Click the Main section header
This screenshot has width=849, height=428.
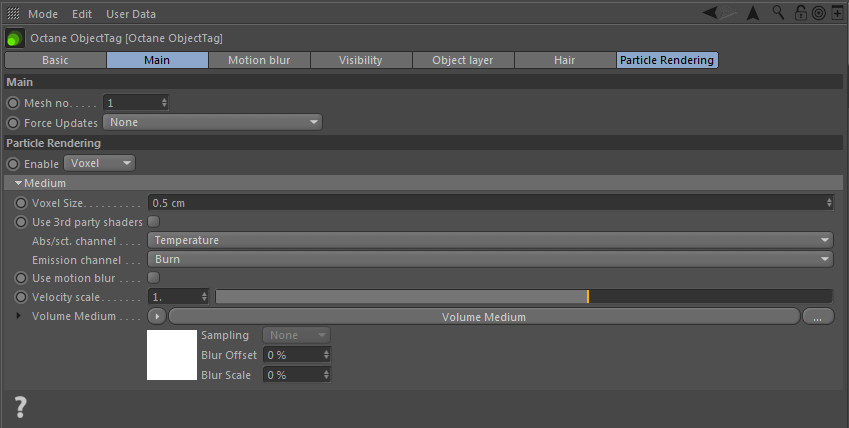click(x=423, y=82)
